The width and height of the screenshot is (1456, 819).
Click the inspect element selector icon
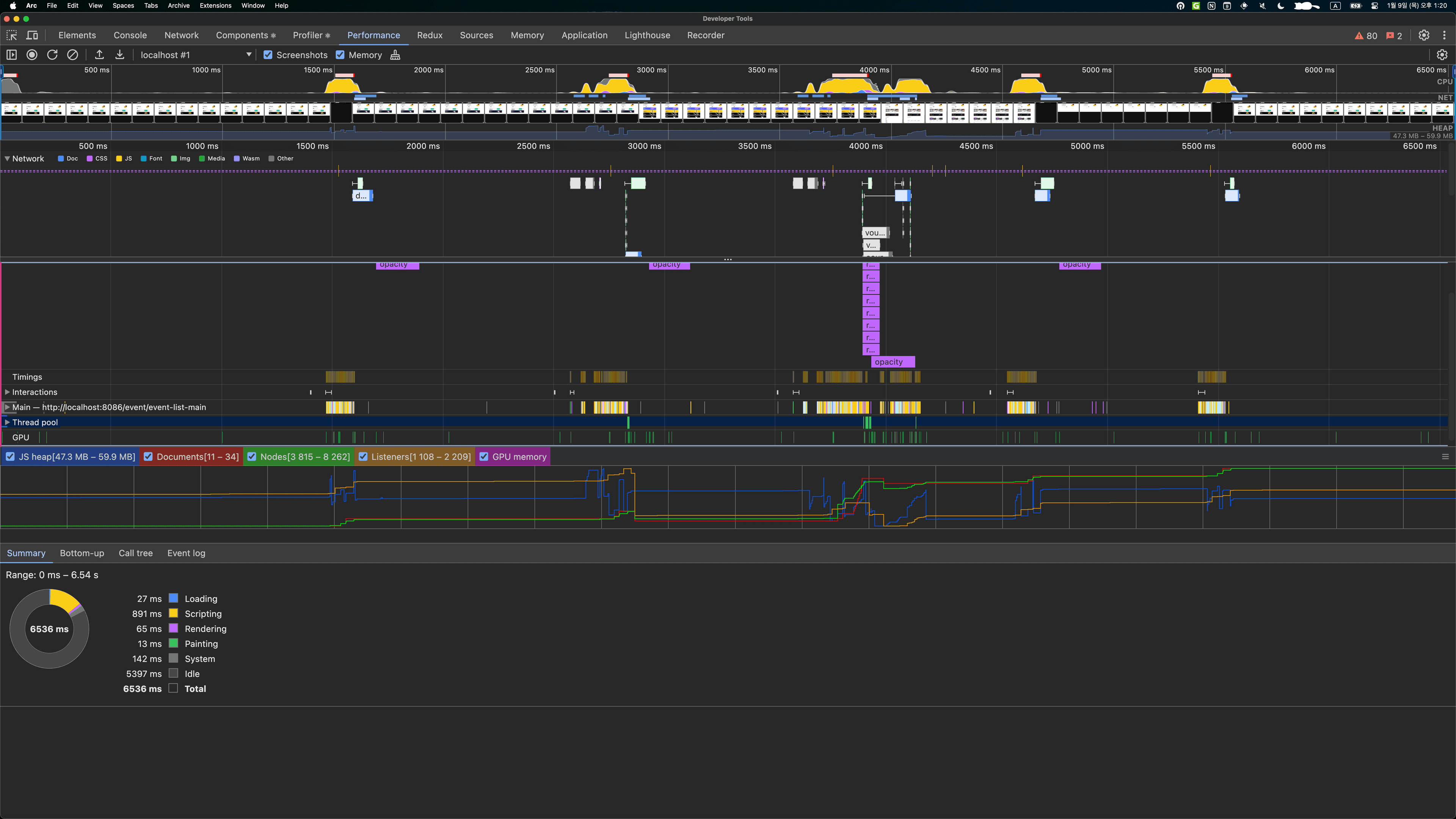11,35
